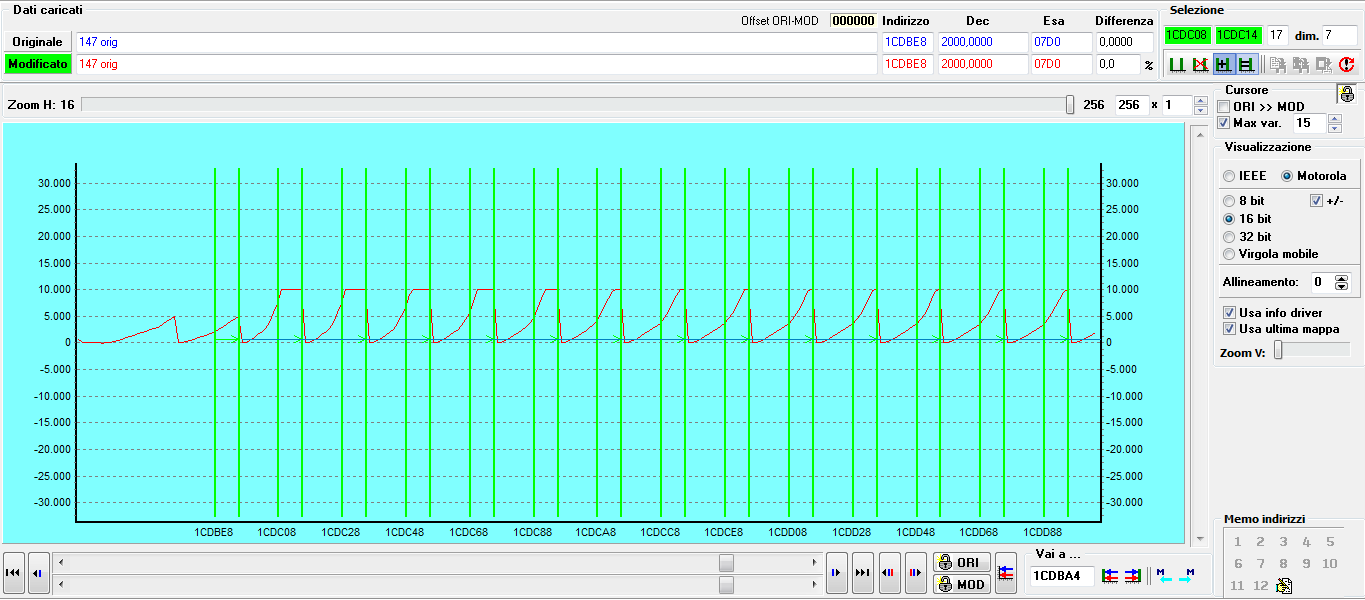Jump to the first position with rewind button

tap(14, 573)
